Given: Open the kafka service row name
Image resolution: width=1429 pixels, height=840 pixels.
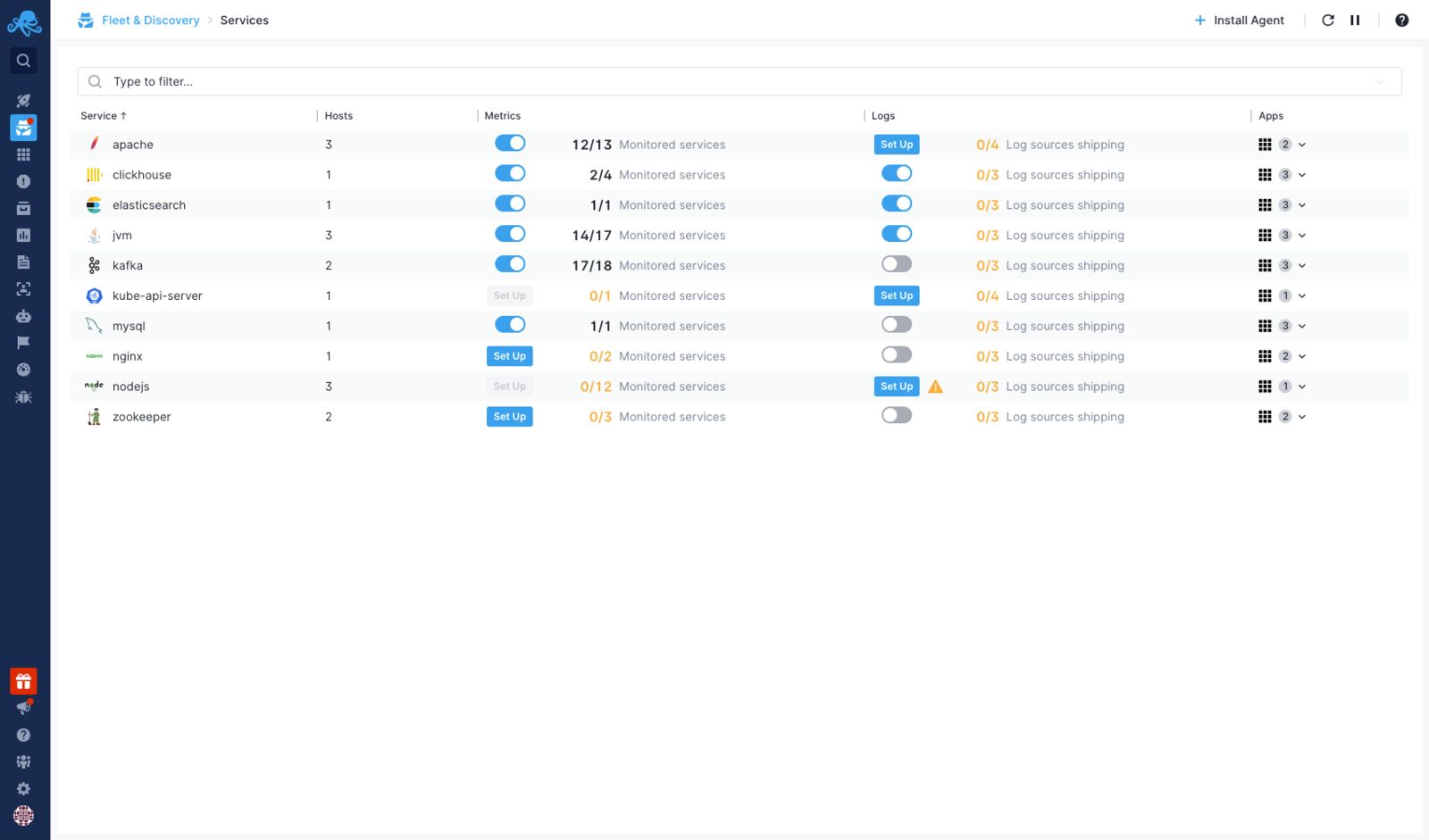Looking at the screenshot, I should point(128,266).
